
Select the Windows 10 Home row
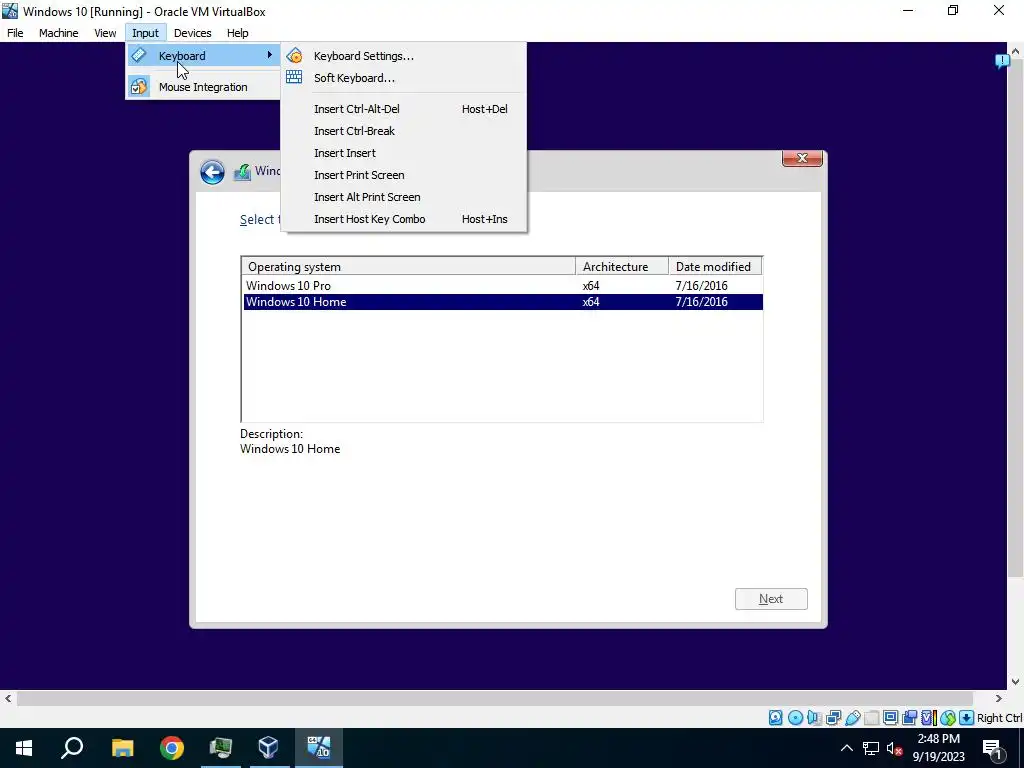tap(503, 302)
